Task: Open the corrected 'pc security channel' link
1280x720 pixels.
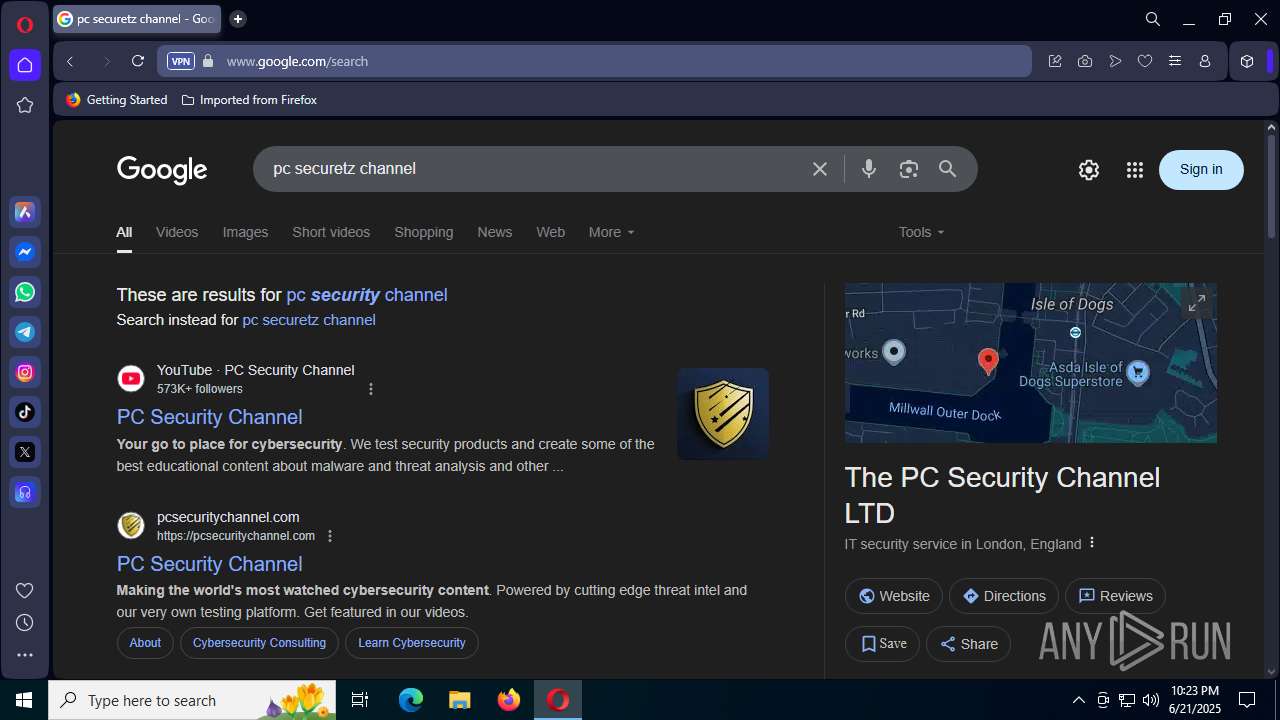Action: 367,295
